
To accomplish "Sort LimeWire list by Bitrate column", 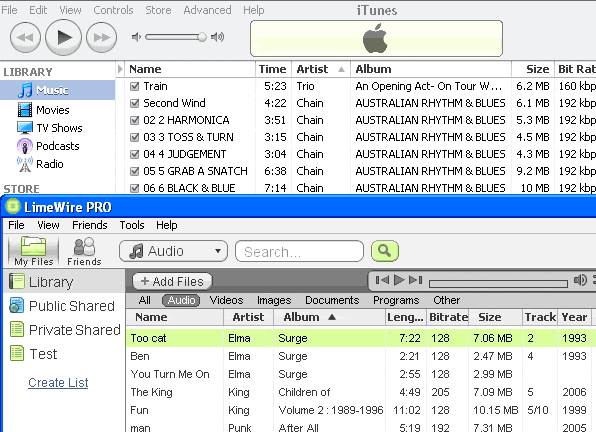I will pos(448,317).
